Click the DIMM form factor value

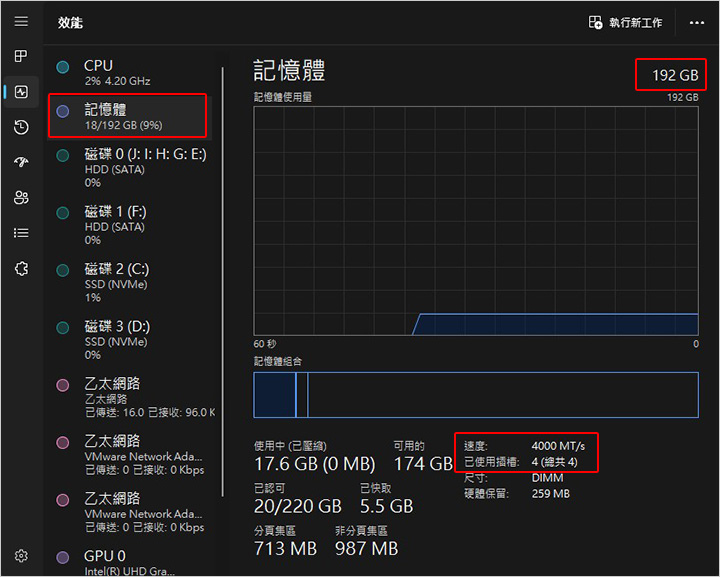(547, 478)
